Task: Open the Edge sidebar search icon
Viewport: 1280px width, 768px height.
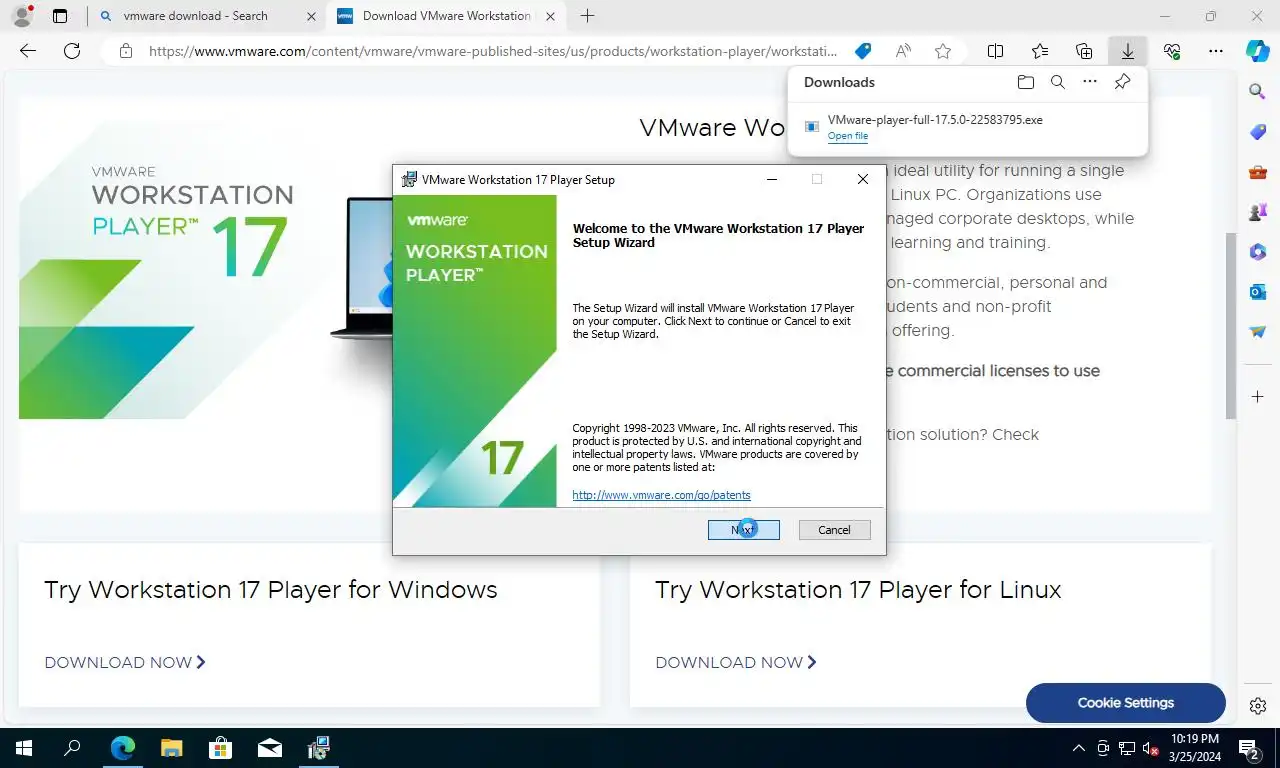Action: pyautogui.click(x=1258, y=92)
